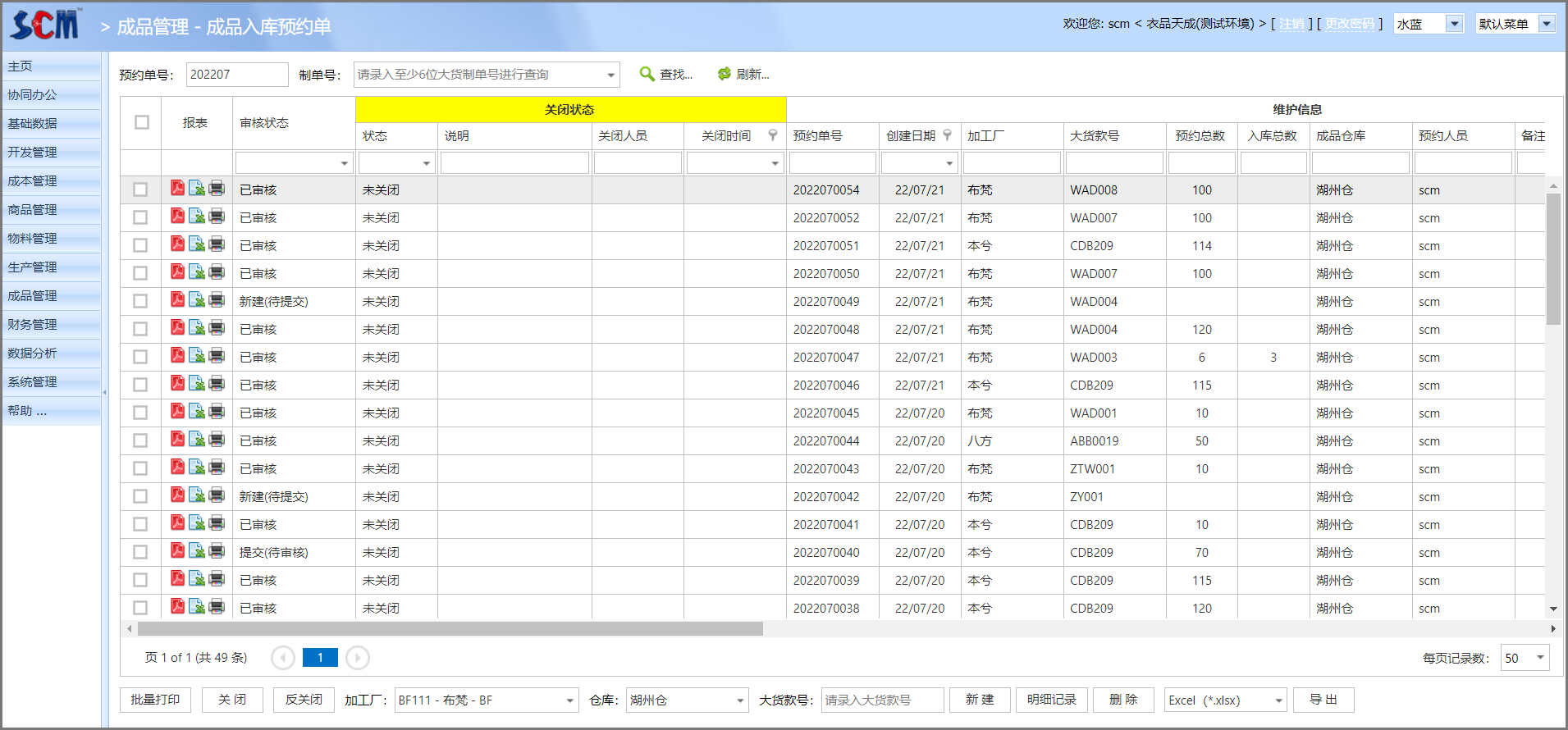Click the green refresh icon next to 刷新
Screen dimensions: 1568x730
tap(724, 74)
